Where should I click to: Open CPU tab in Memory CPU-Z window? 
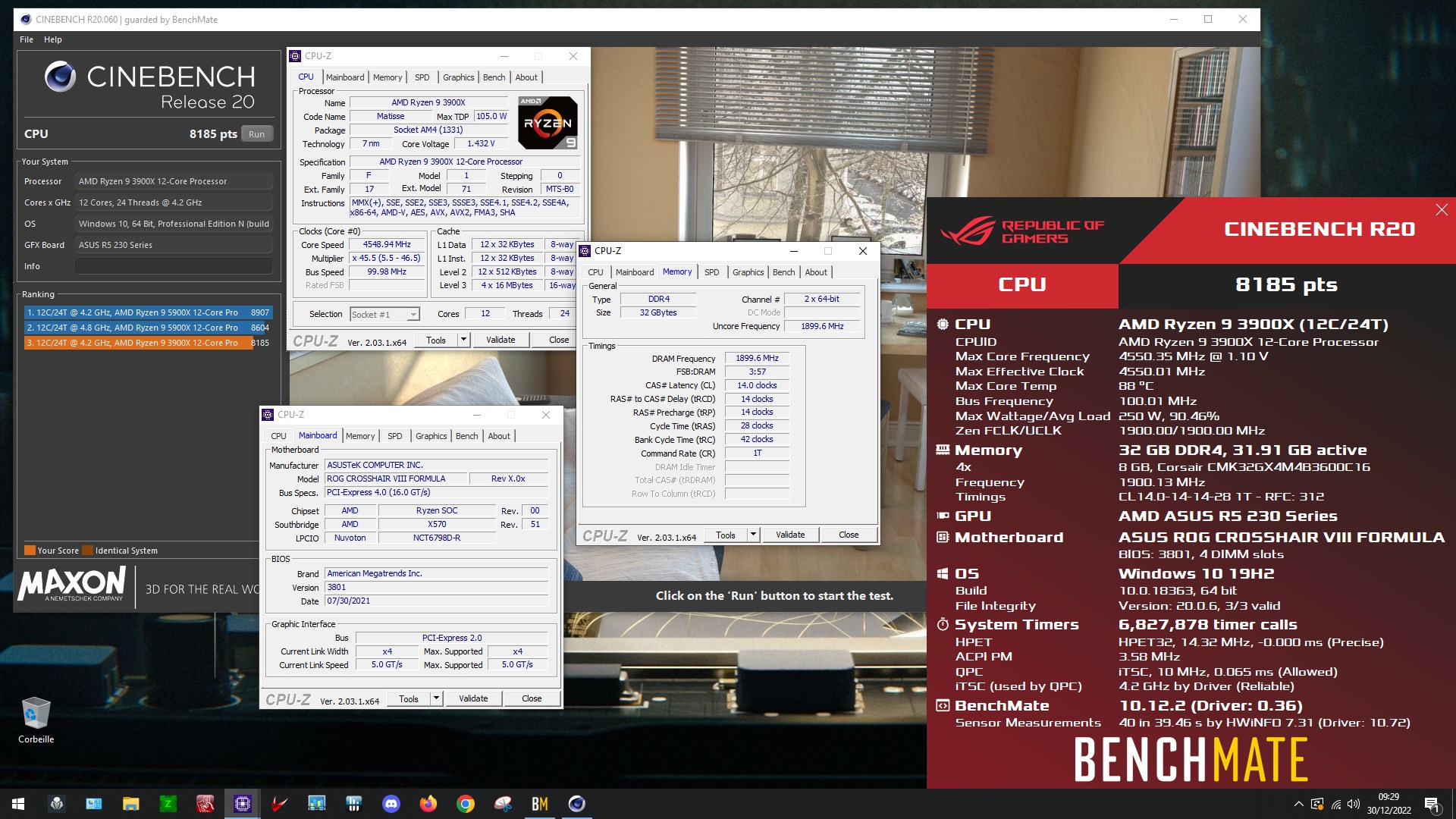click(x=596, y=272)
